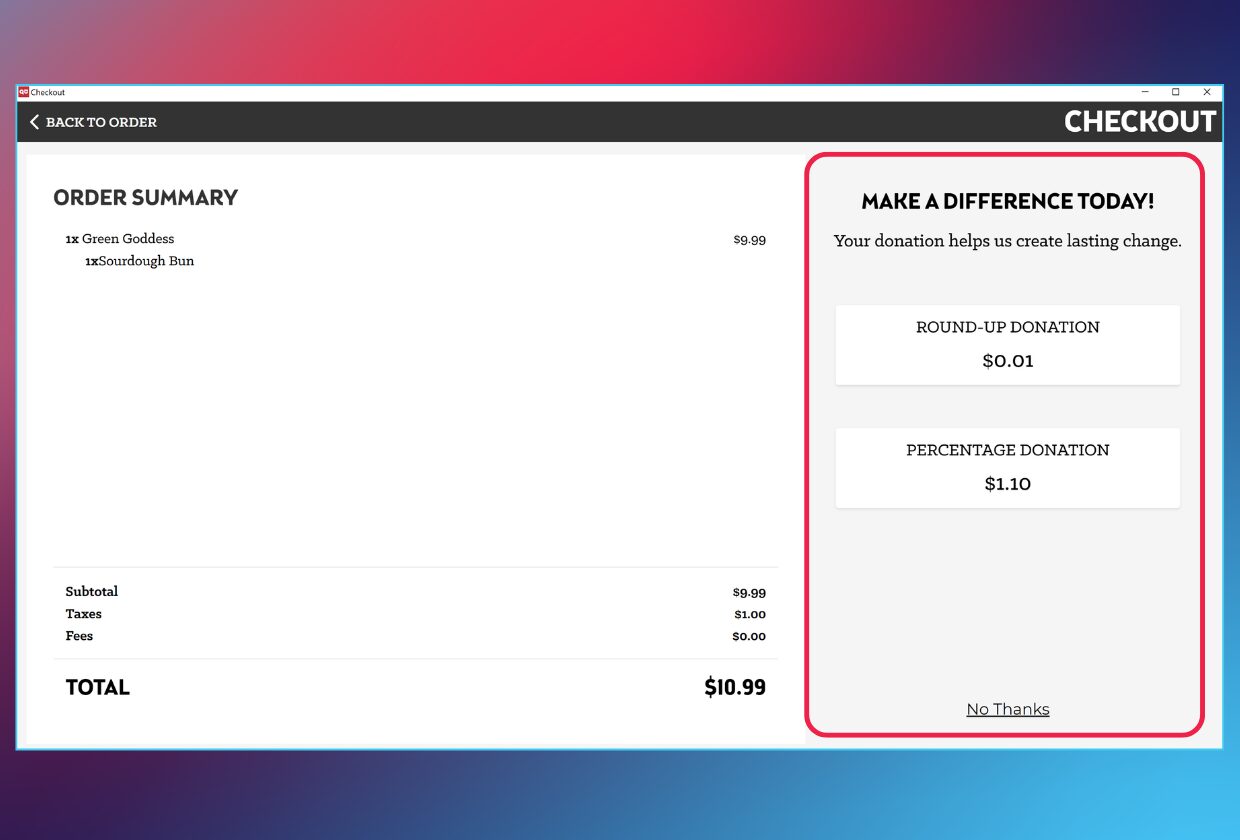Click the $0.01 round-up amount

pos(1008,361)
